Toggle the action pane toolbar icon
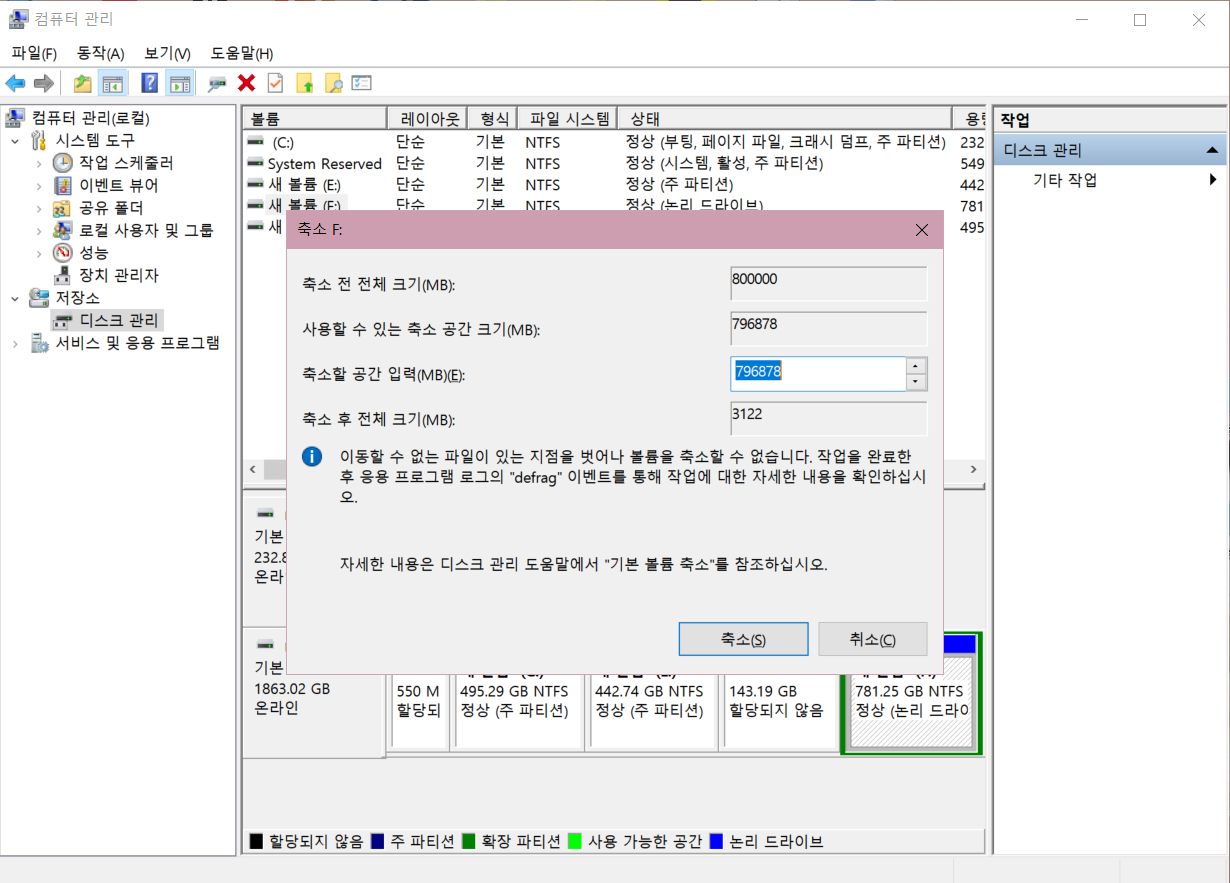The width and height of the screenshot is (1230, 883). coord(182,83)
